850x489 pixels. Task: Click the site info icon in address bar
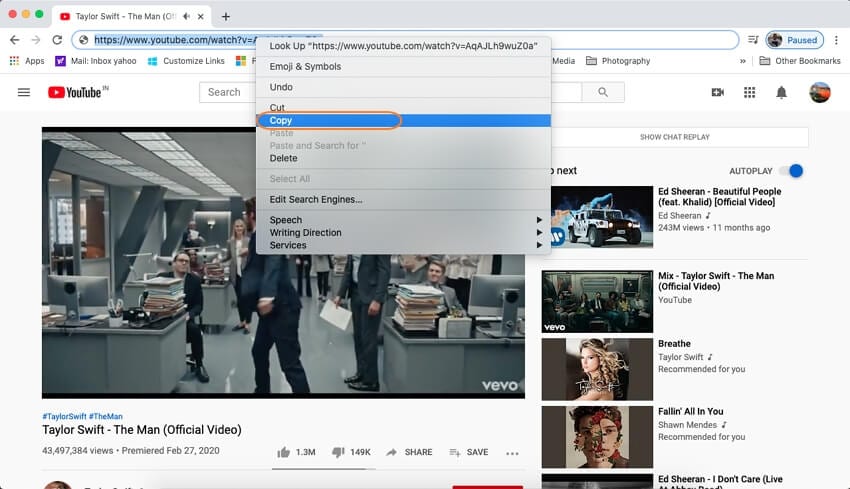coord(83,40)
